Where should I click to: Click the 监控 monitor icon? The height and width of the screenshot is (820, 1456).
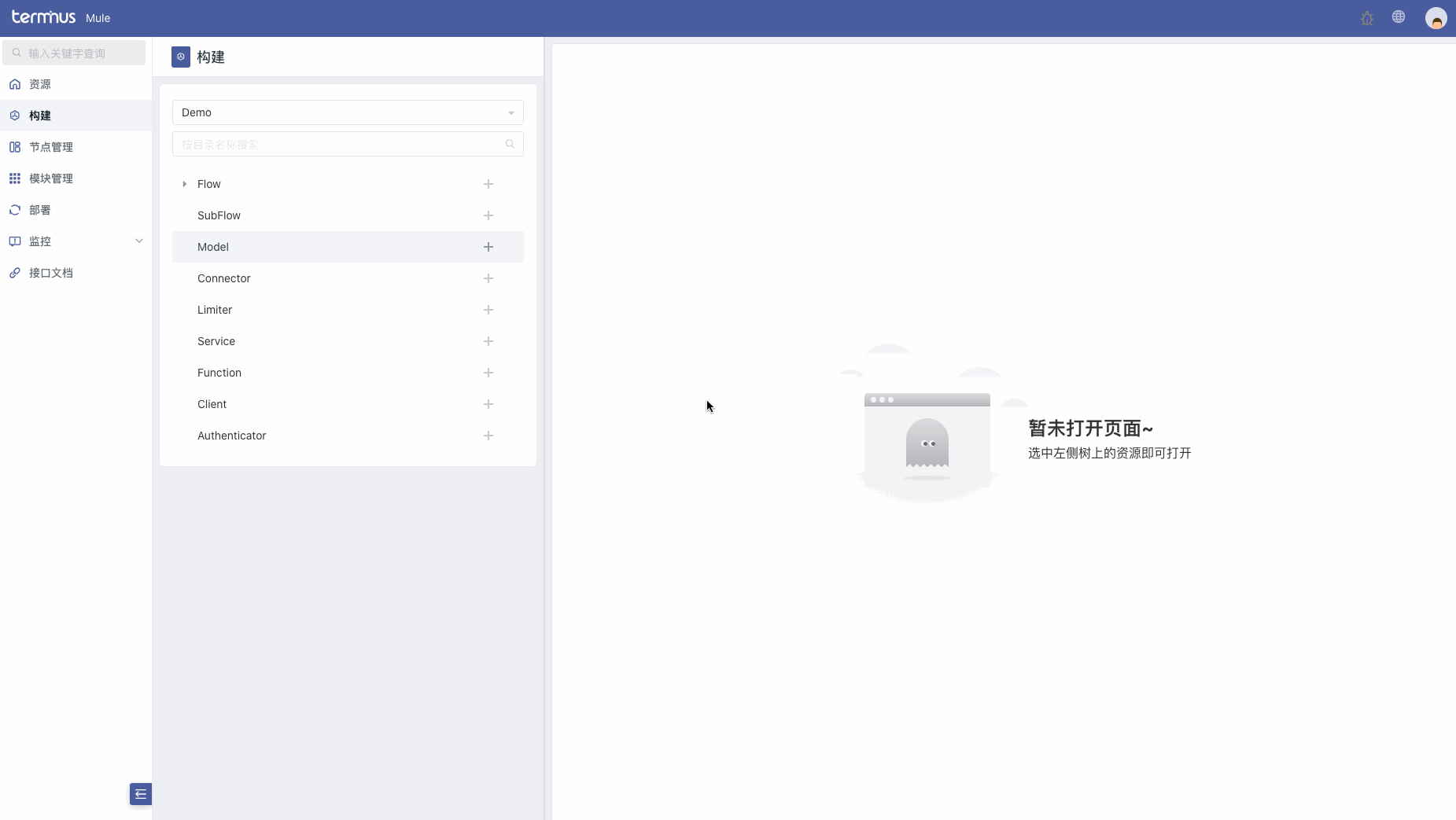point(15,241)
